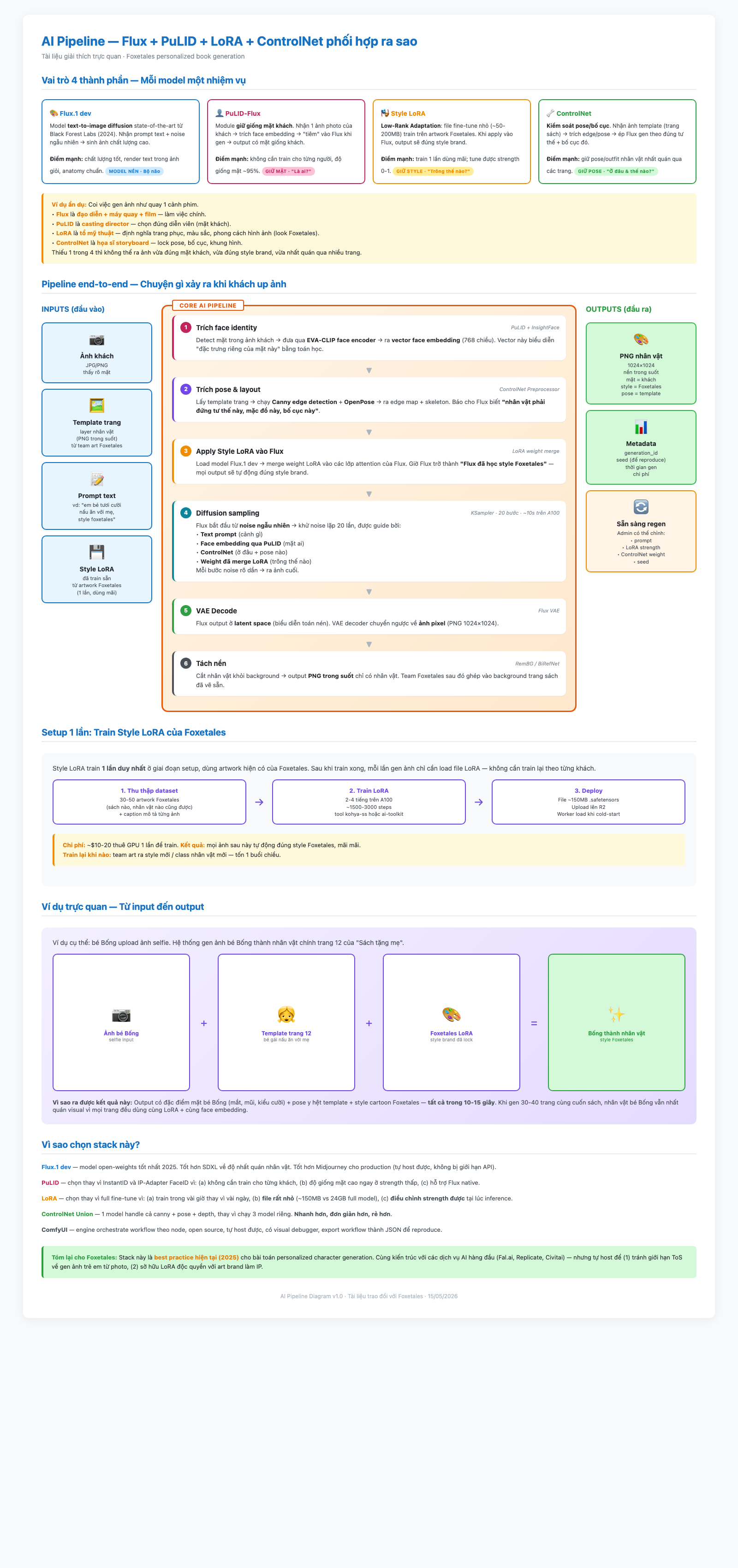Click the "GIỮ POSE" green badge
Screen dimensions: 738x1568
pos(616,171)
